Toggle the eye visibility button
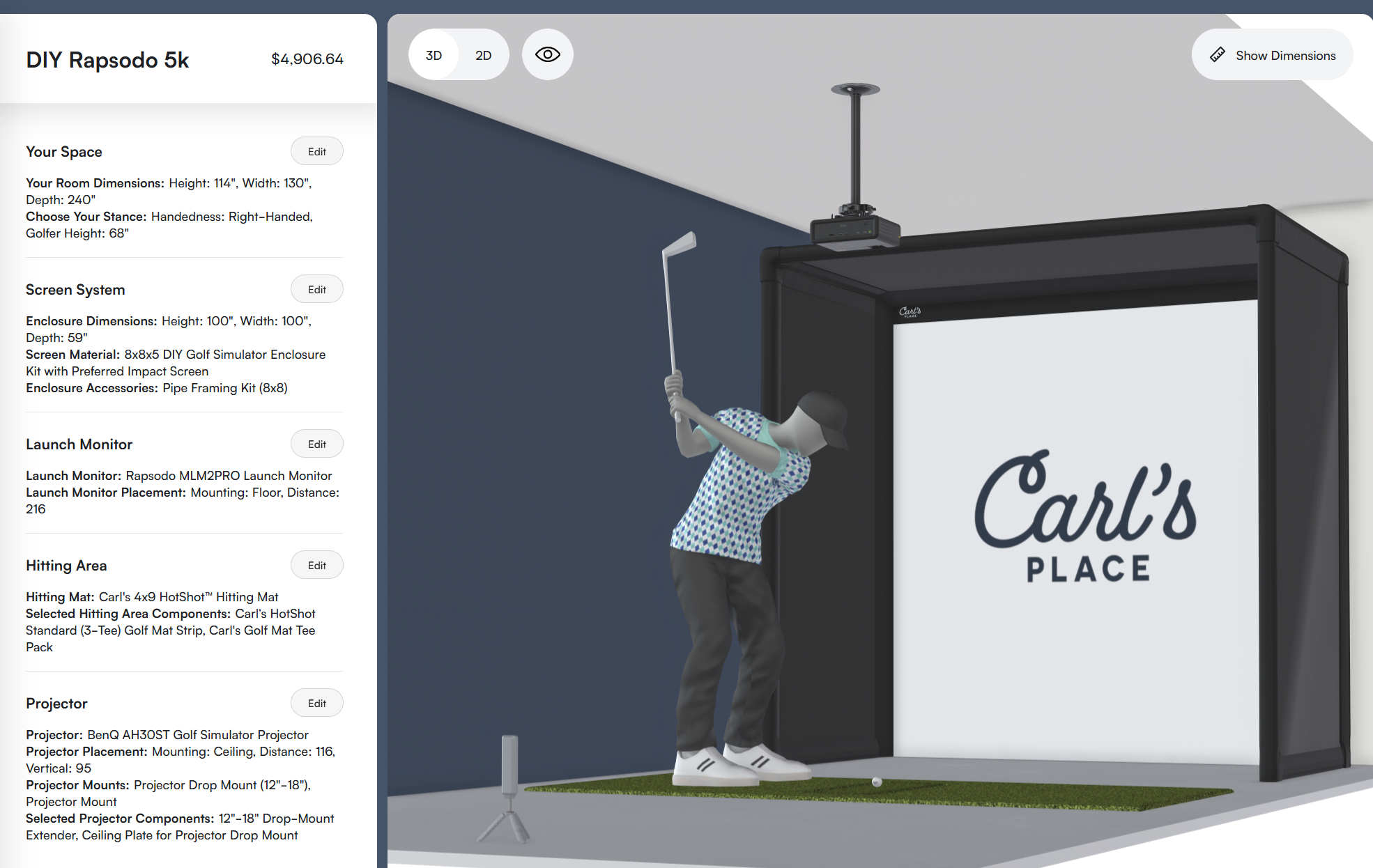 pyautogui.click(x=547, y=54)
